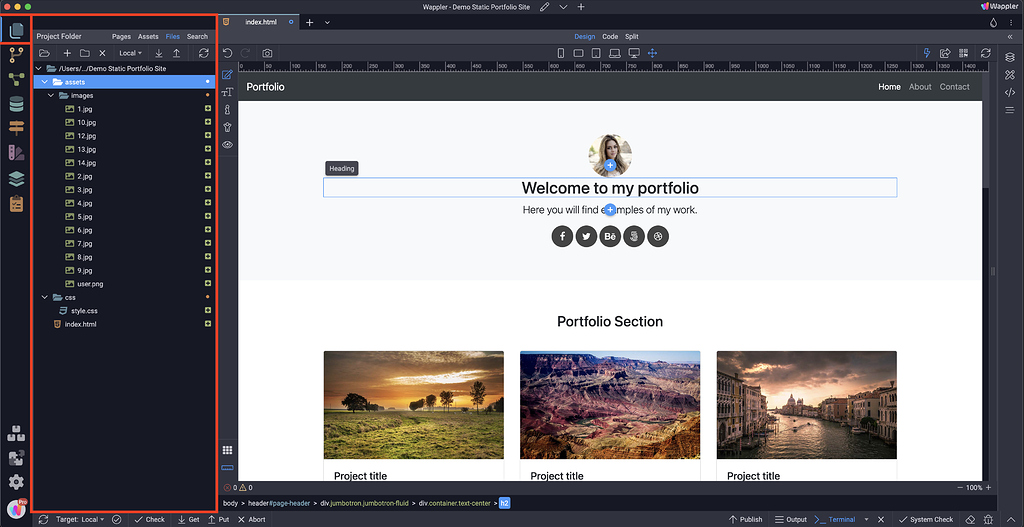Click the upload arrow in file toolbar

pos(176,54)
